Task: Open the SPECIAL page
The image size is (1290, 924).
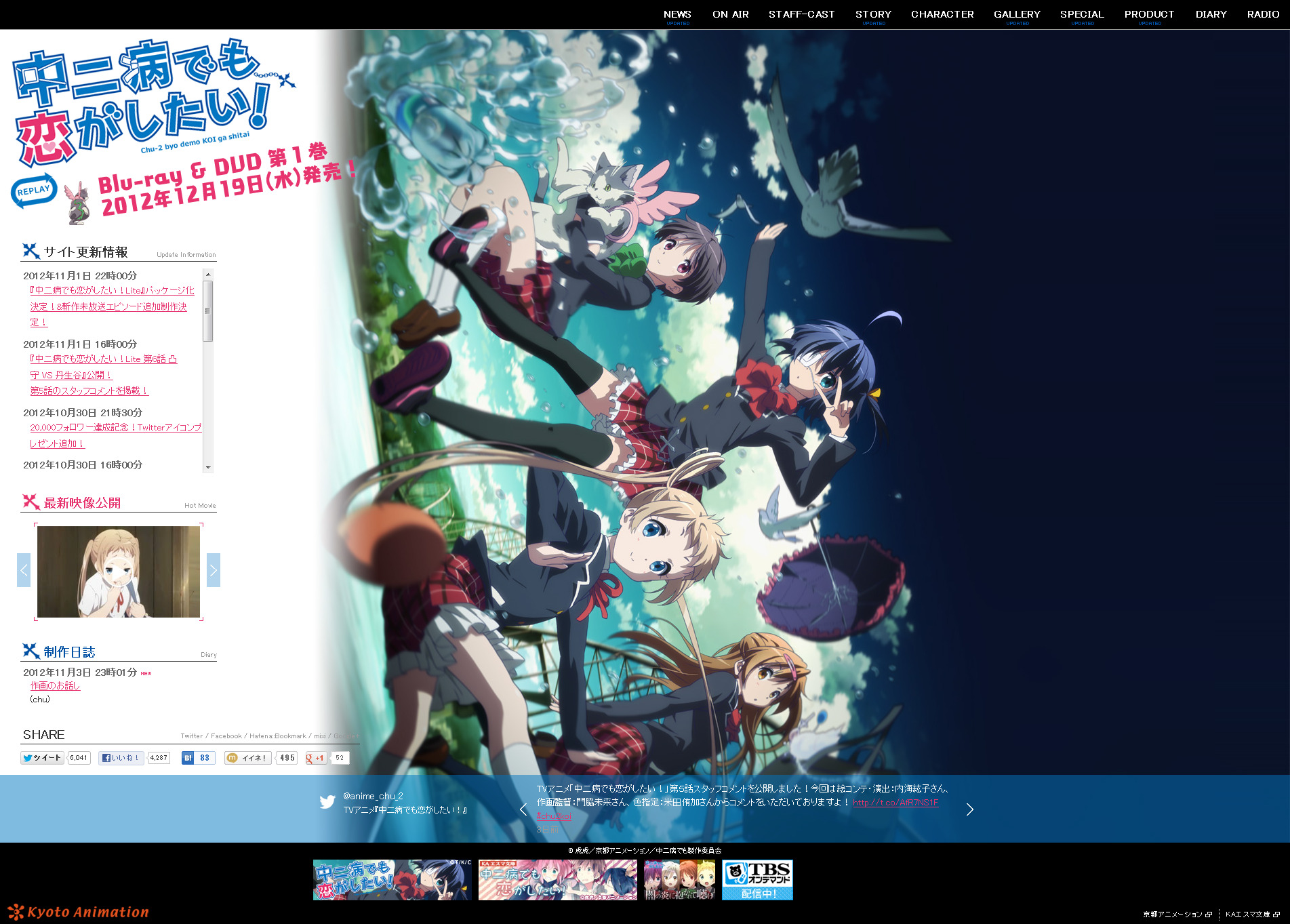Action: point(1082,14)
